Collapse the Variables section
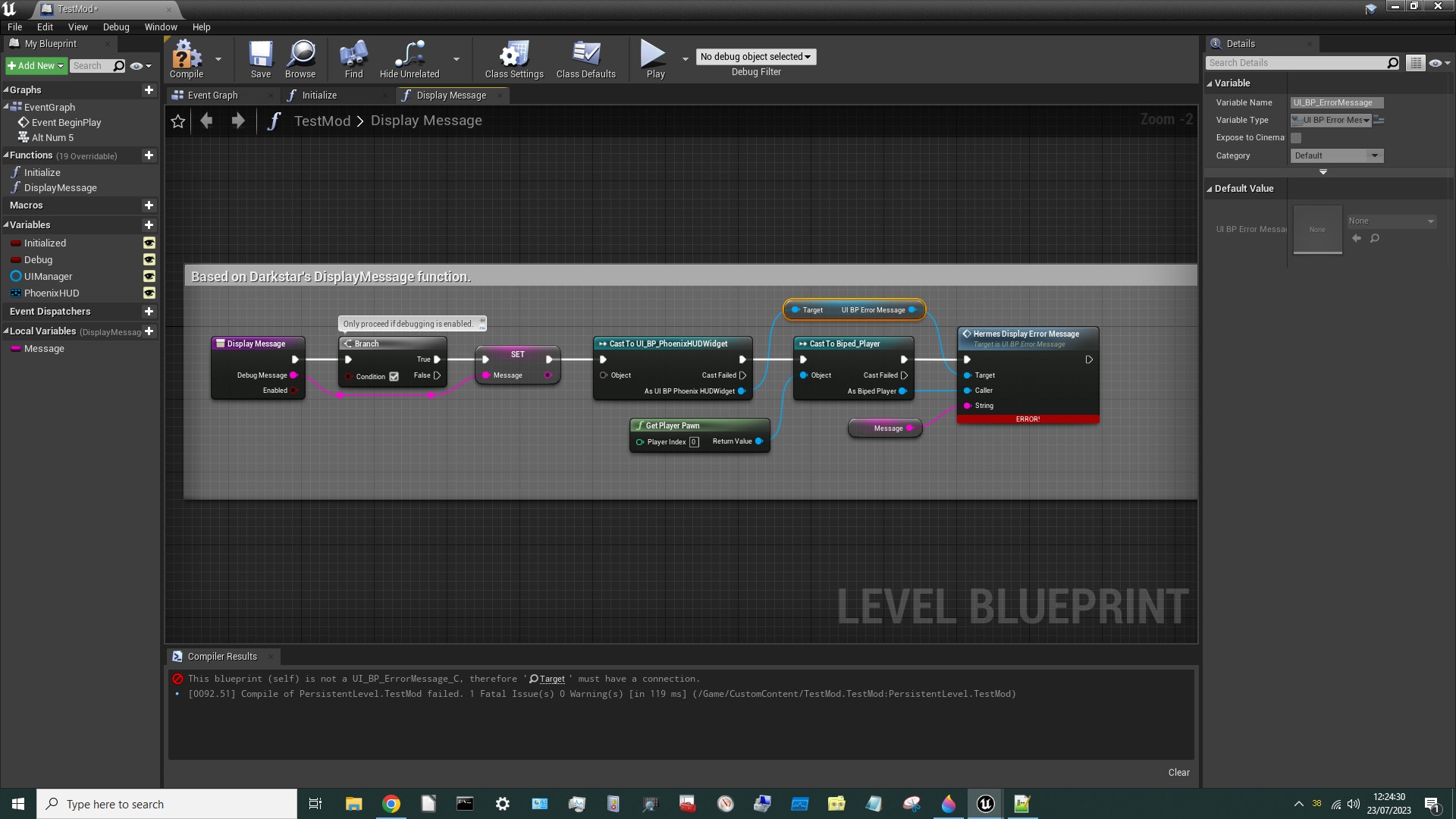This screenshot has height=819, width=1456. point(6,224)
